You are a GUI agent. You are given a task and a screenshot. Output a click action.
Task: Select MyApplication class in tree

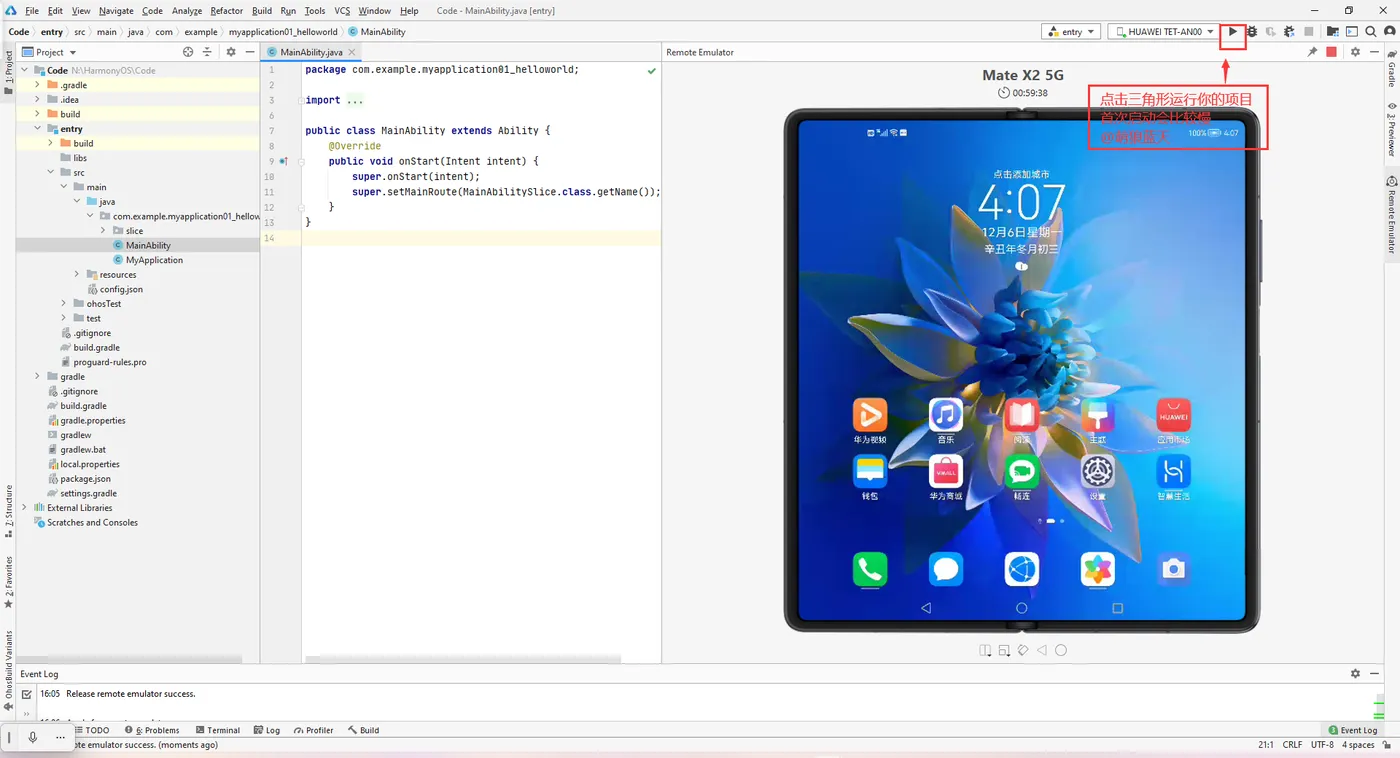148,260
